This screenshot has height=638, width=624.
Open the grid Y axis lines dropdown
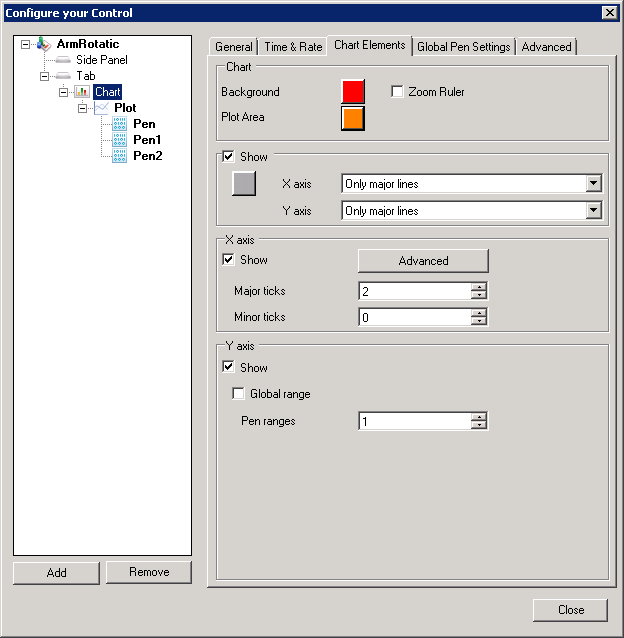tap(593, 211)
